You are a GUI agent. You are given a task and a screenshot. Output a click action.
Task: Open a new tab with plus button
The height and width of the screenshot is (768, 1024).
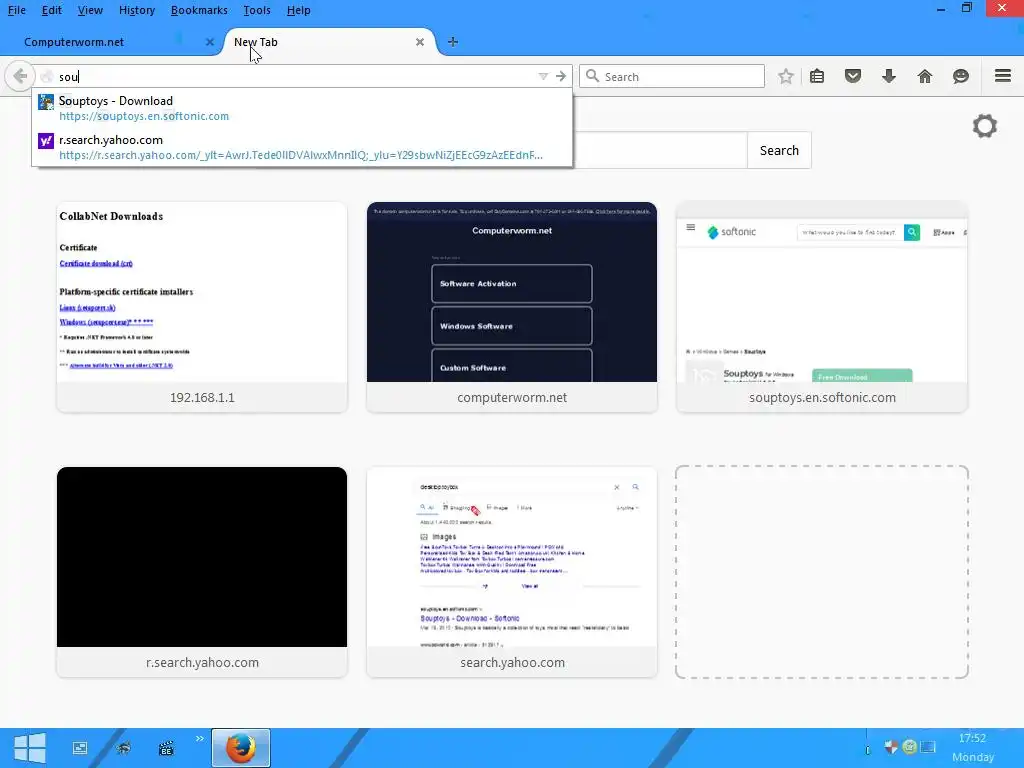point(453,42)
